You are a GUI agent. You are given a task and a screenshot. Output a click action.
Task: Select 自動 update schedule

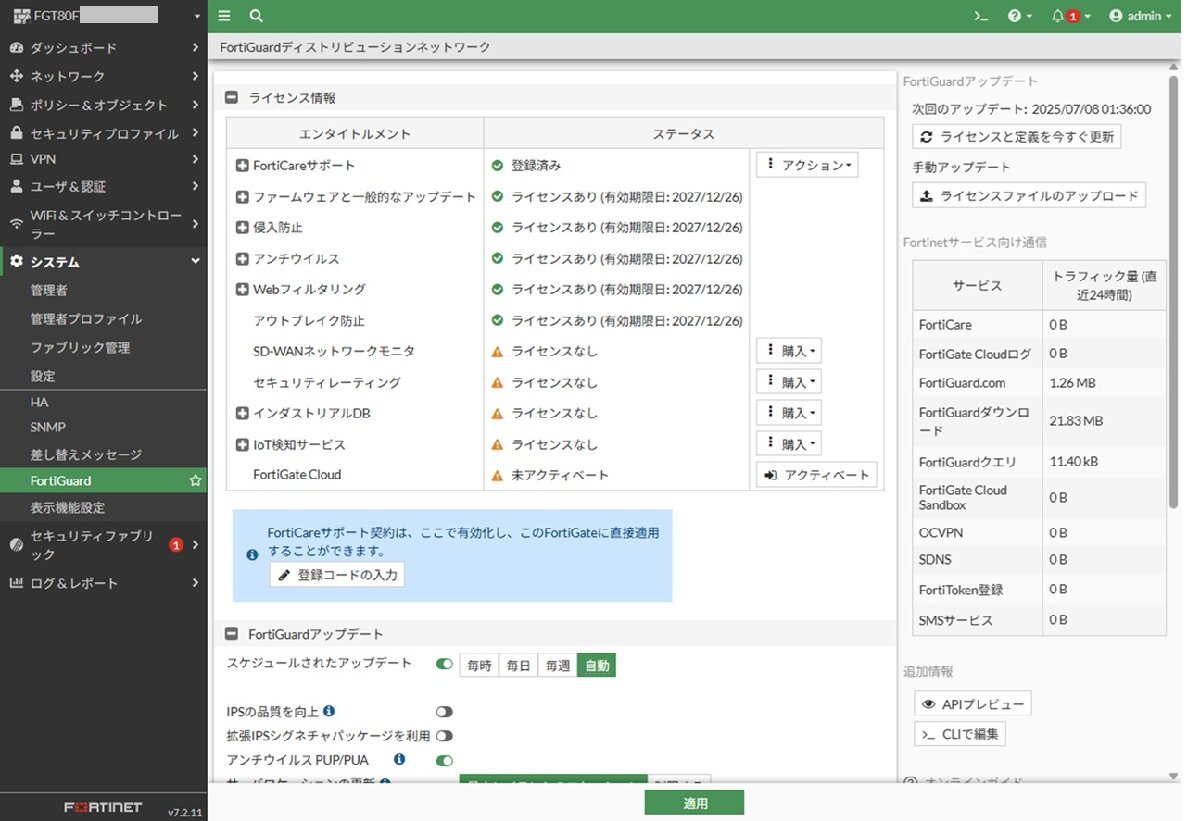[596, 665]
